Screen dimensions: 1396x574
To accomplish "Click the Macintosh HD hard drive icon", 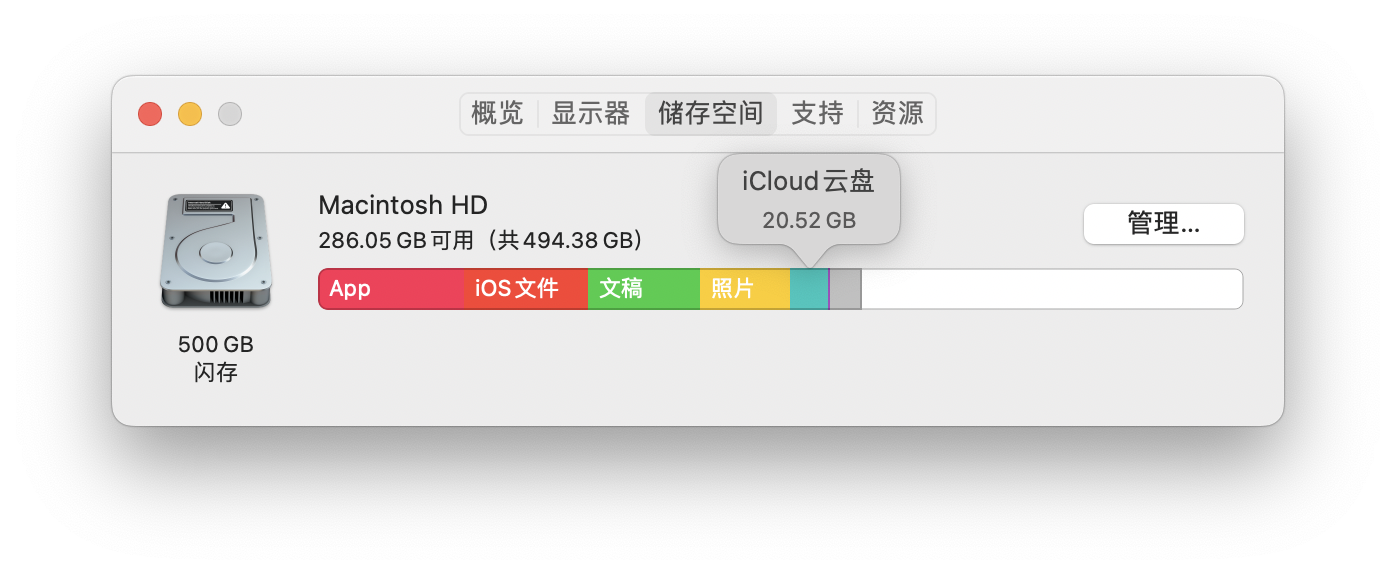I will tap(215, 251).
